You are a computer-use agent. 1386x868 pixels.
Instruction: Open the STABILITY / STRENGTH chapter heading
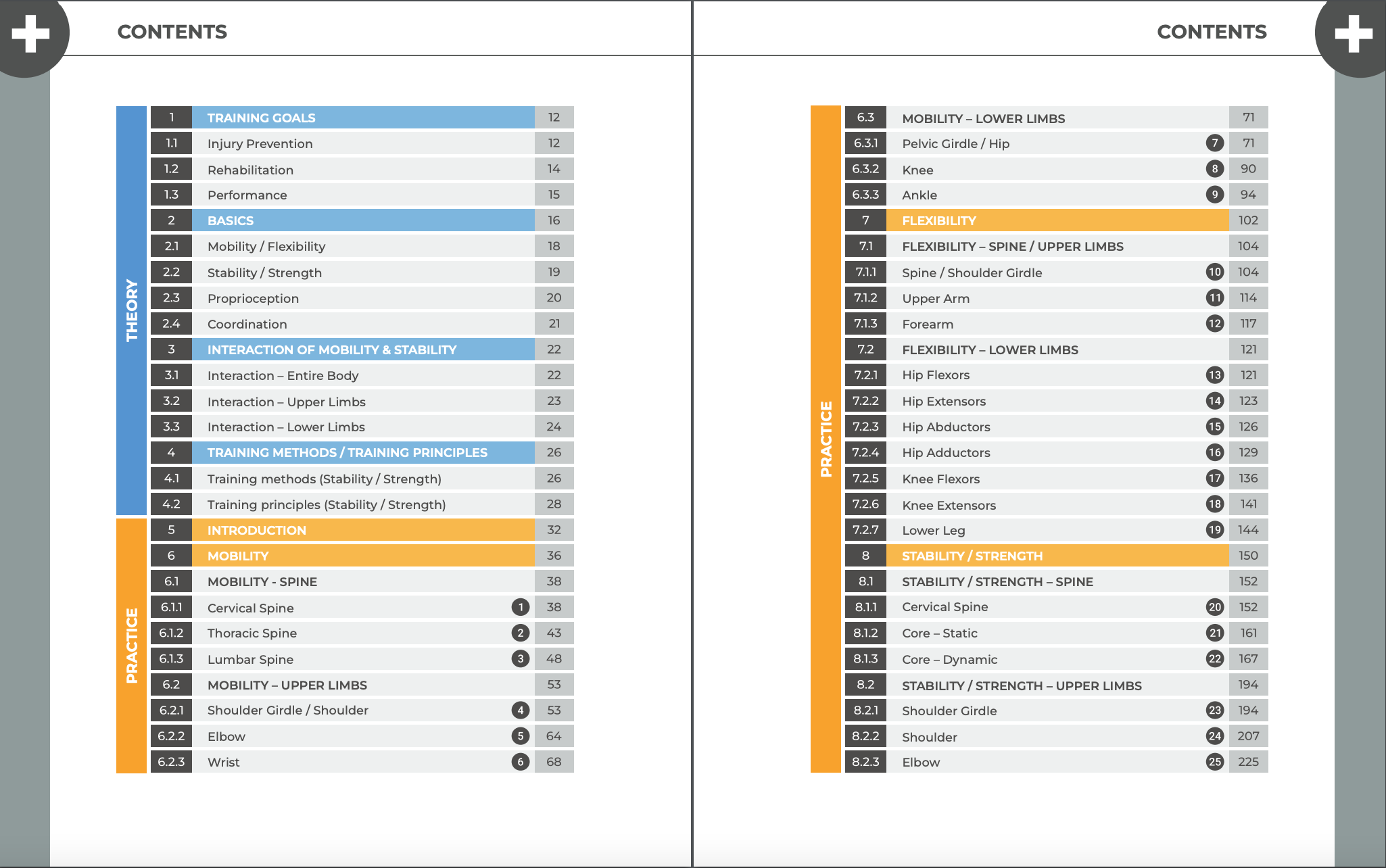pyautogui.click(x=972, y=556)
